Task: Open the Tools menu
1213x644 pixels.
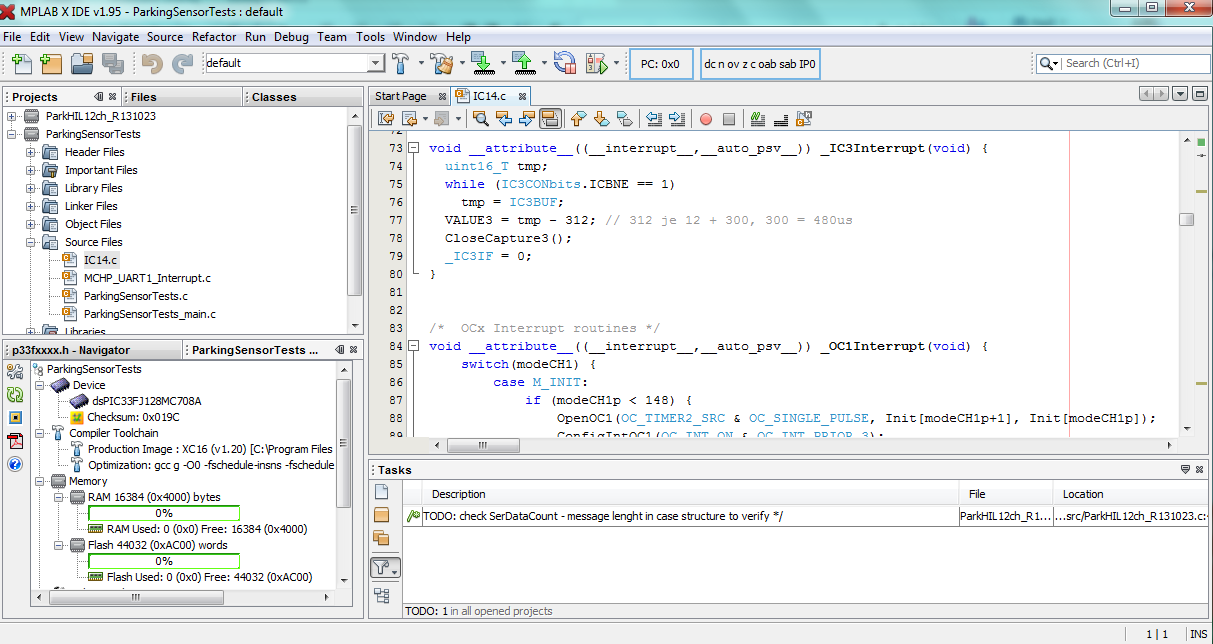Action: tap(370, 37)
